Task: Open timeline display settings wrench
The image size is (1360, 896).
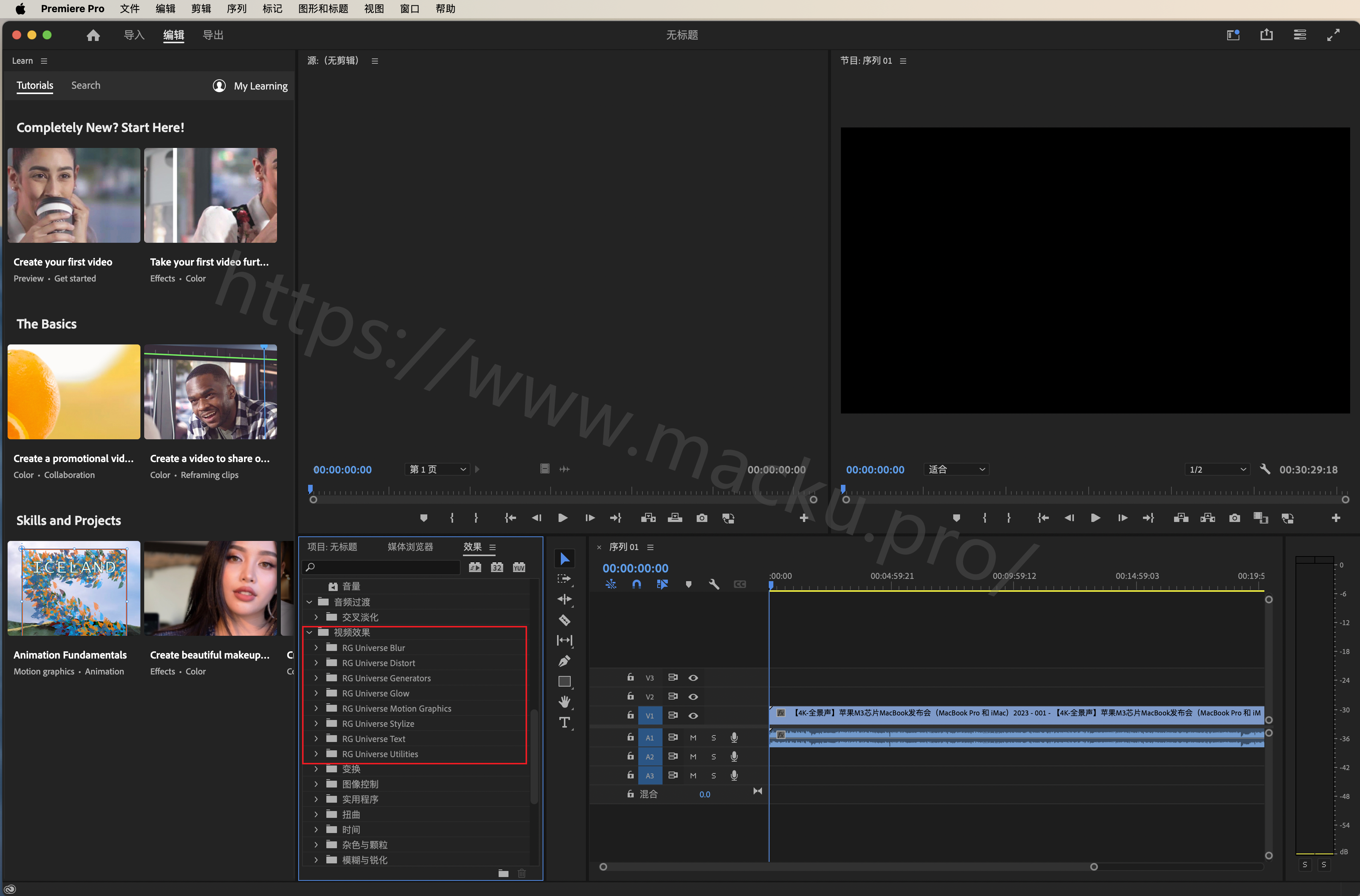Action: tap(713, 584)
